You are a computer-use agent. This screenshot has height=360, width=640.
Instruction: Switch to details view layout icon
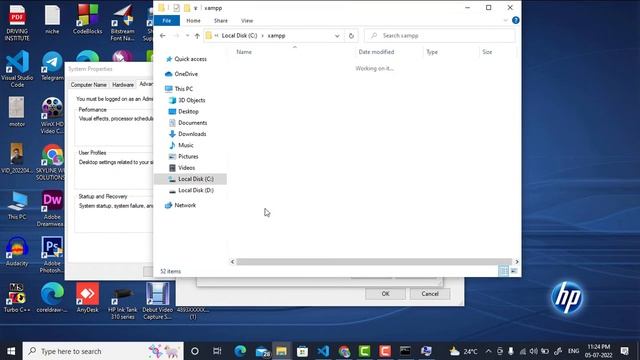[x=503, y=271]
